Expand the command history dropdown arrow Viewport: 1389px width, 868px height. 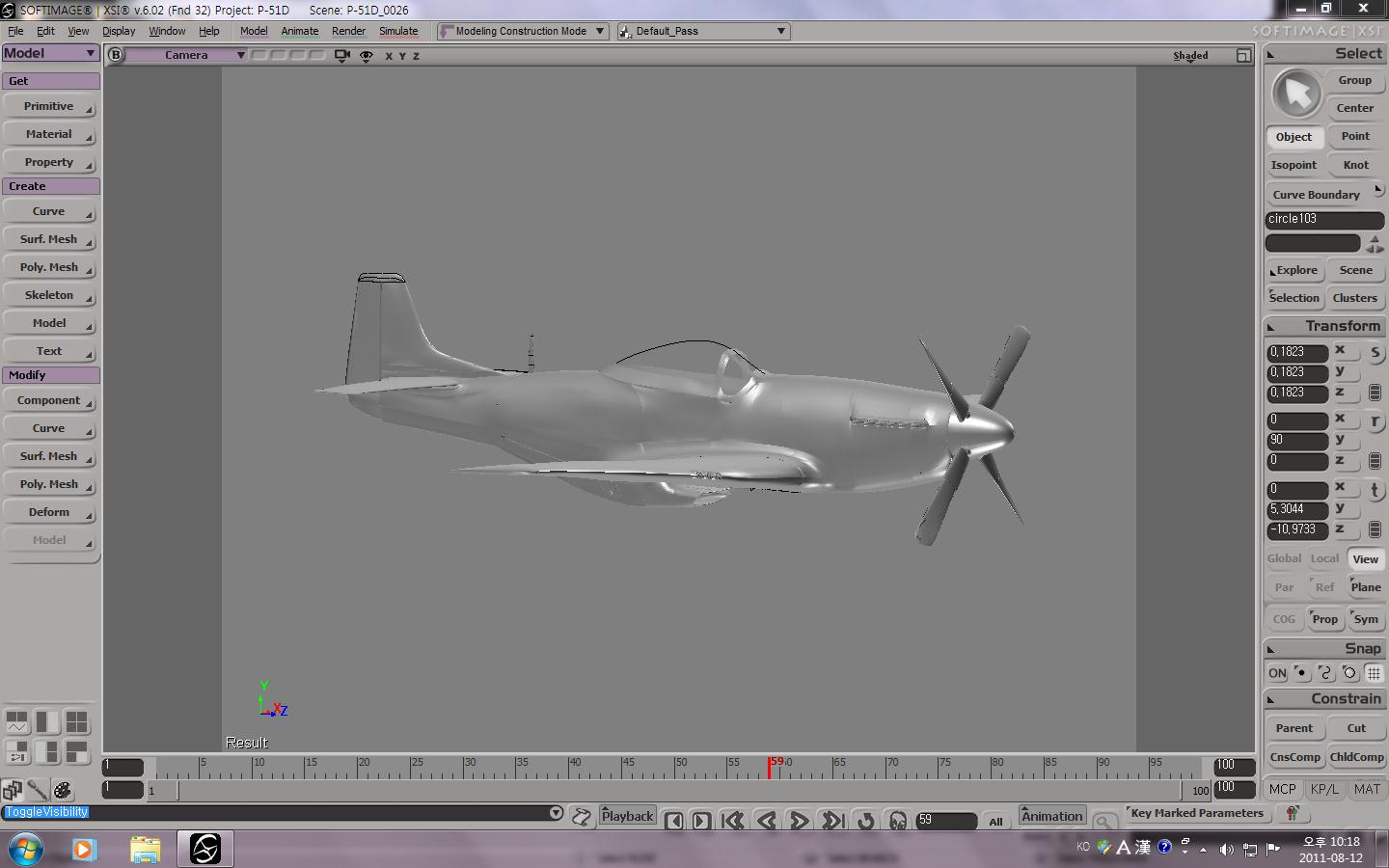click(556, 813)
